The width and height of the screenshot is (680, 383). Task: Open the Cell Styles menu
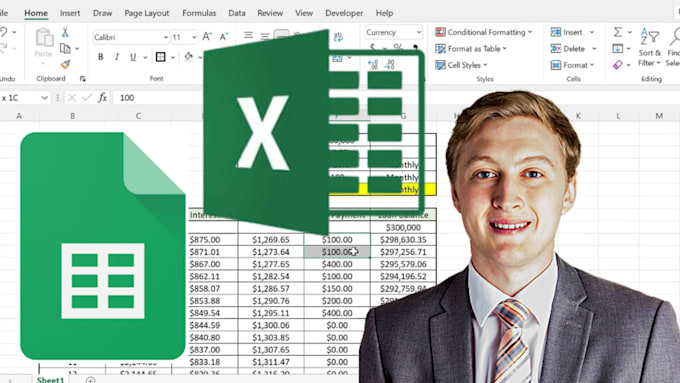(461, 65)
